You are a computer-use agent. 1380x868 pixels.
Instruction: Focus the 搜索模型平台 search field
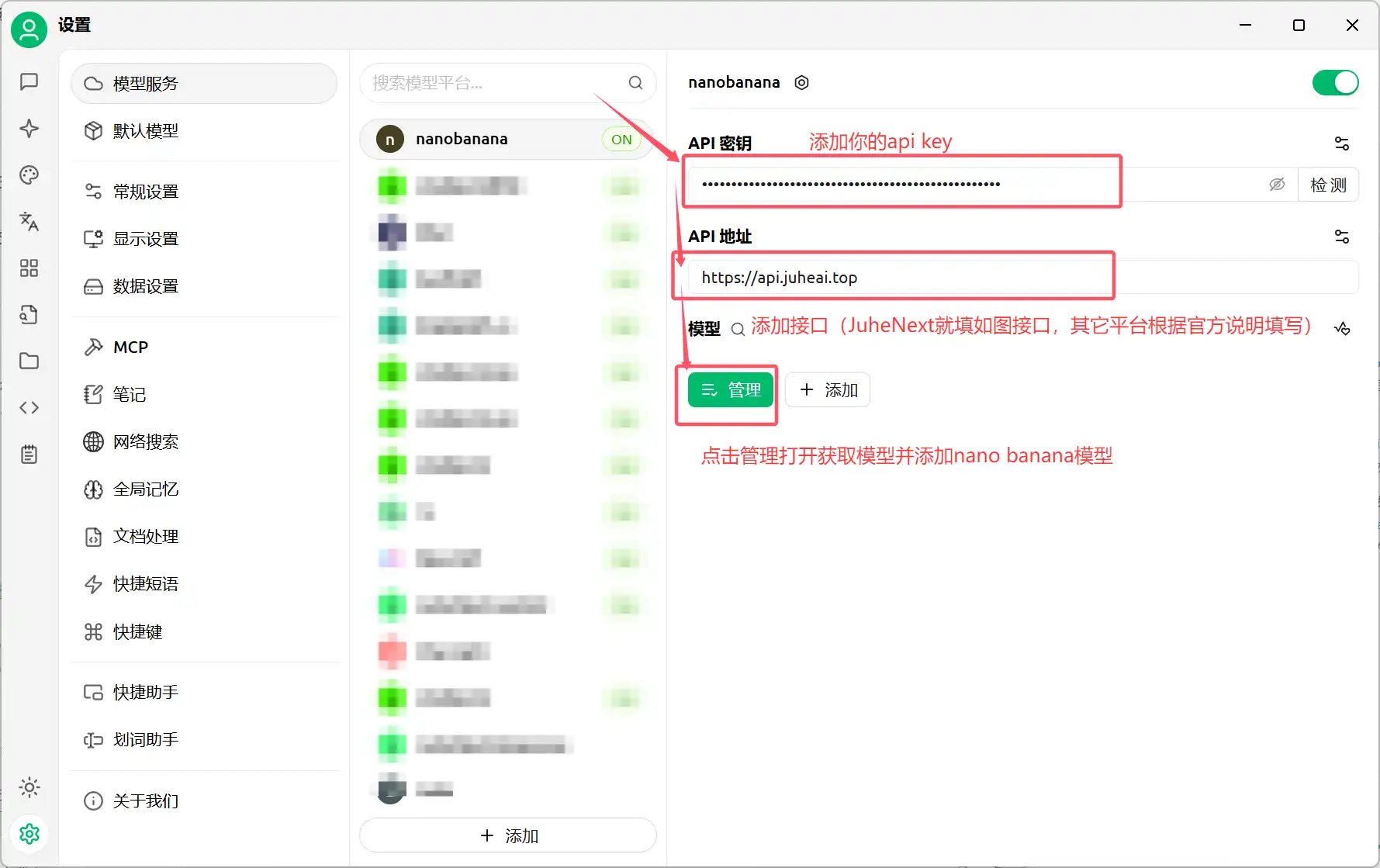click(508, 83)
